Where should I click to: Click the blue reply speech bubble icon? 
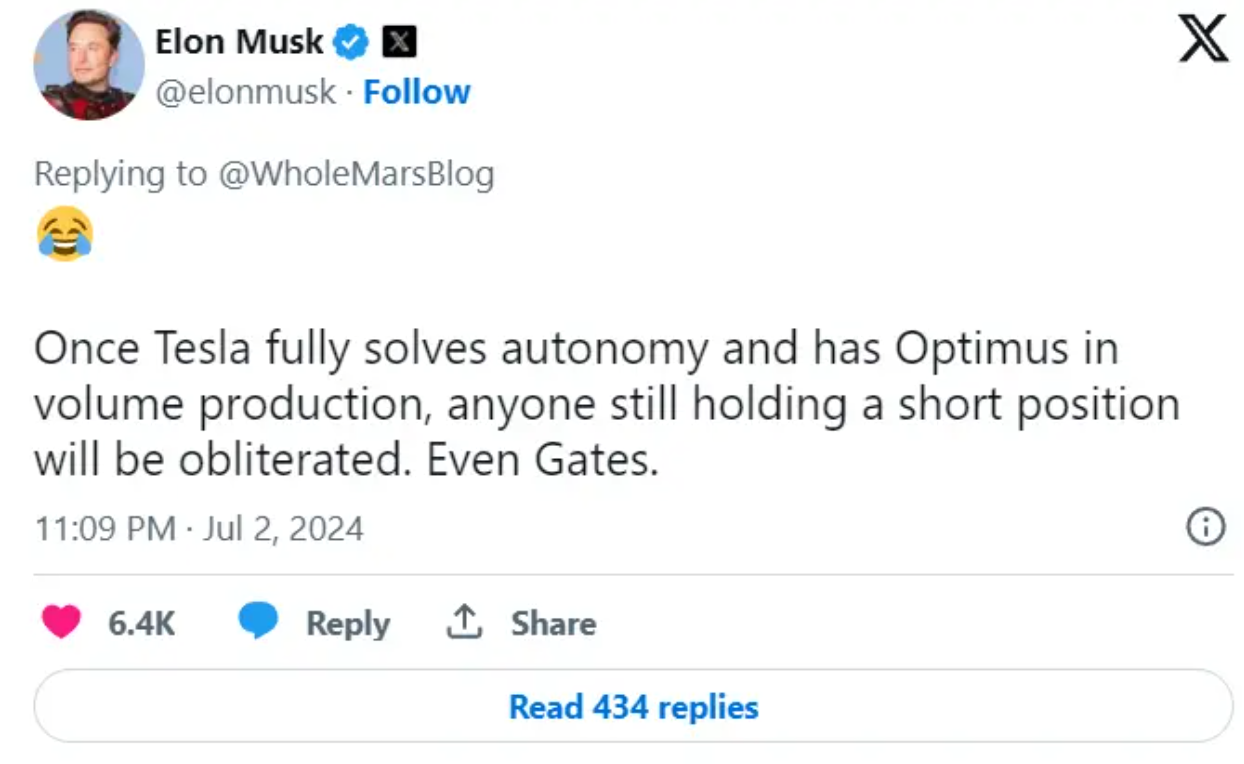coord(258,623)
